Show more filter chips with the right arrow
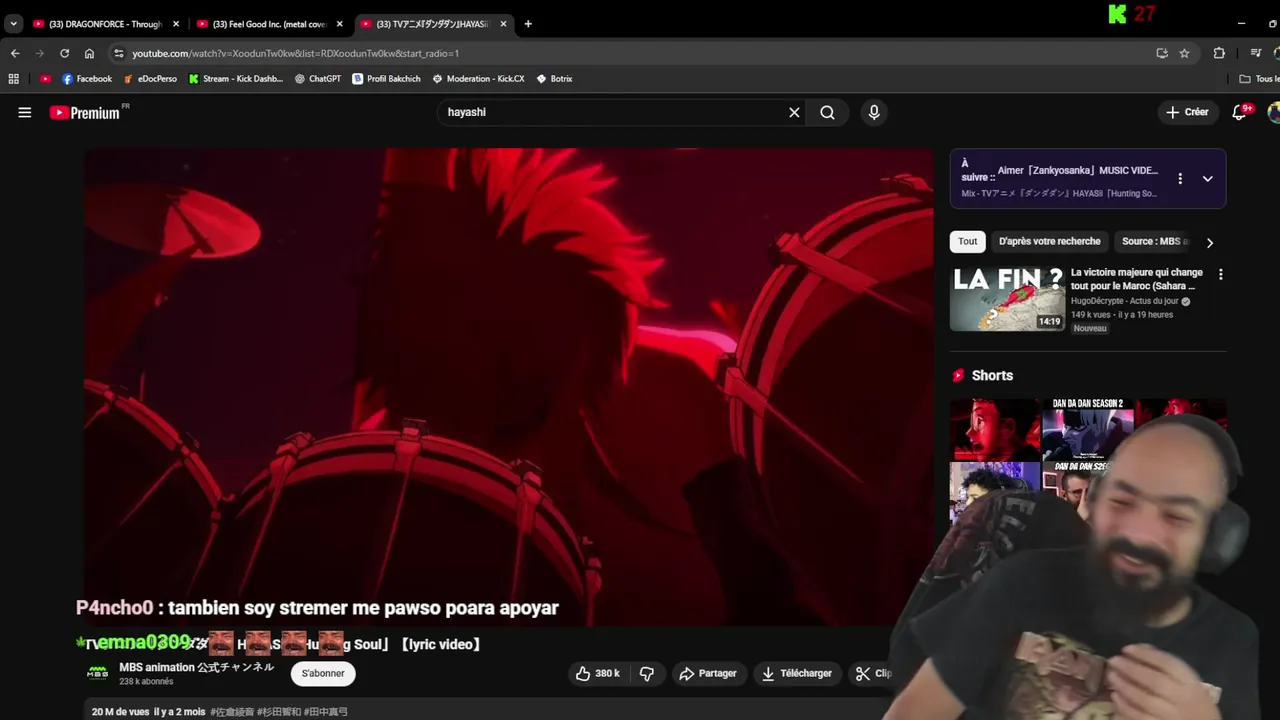1280x720 pixels. click(x=1210, y=242)
